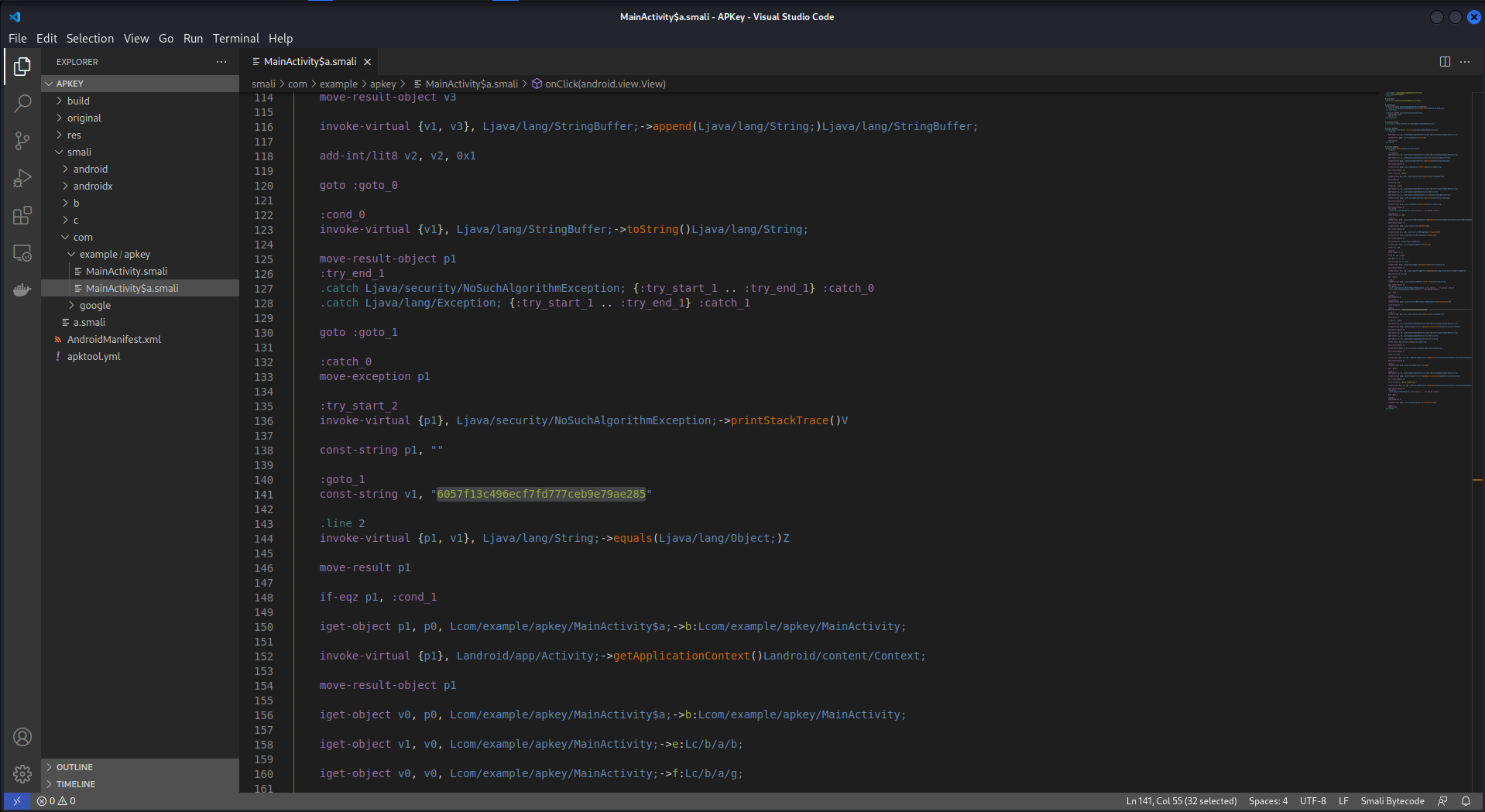Click the highlighted hash string on line 141

point(541,494)
